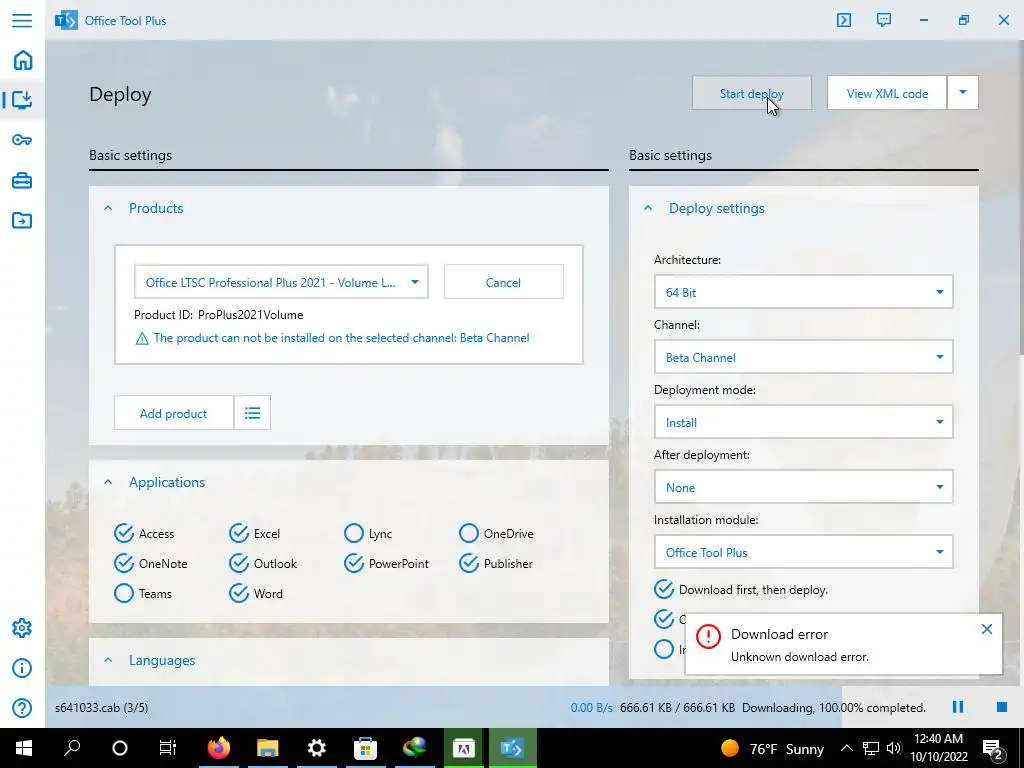Image resolution: width=1024 pixels, height=768 pixels.
Task: Click the red Download error alert icon
Action: coord(708,636)
